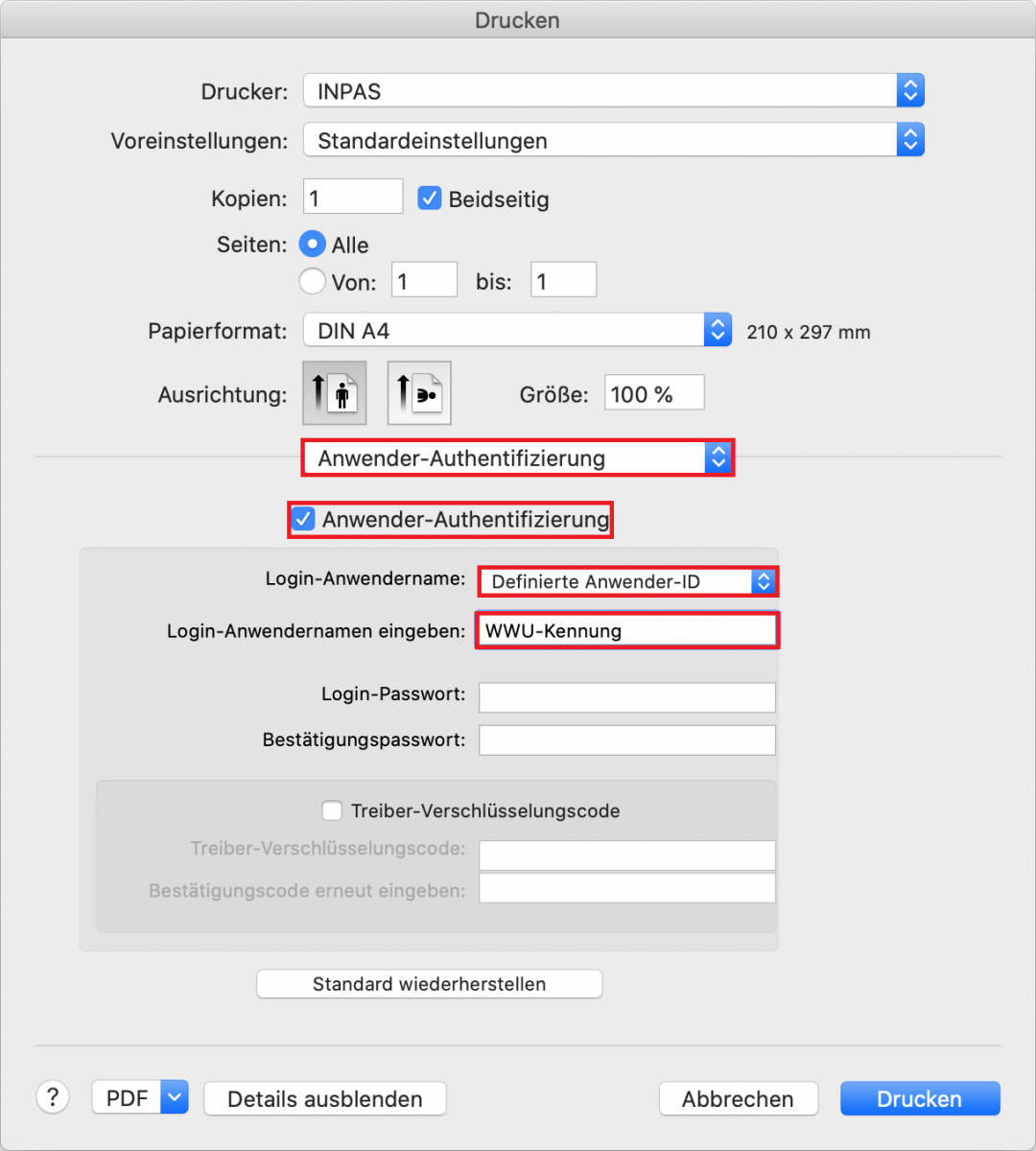The image size is (1036, 1151).
Task: Click the Kopien number field
Action: pyautogui.click(x=353, y=197)
